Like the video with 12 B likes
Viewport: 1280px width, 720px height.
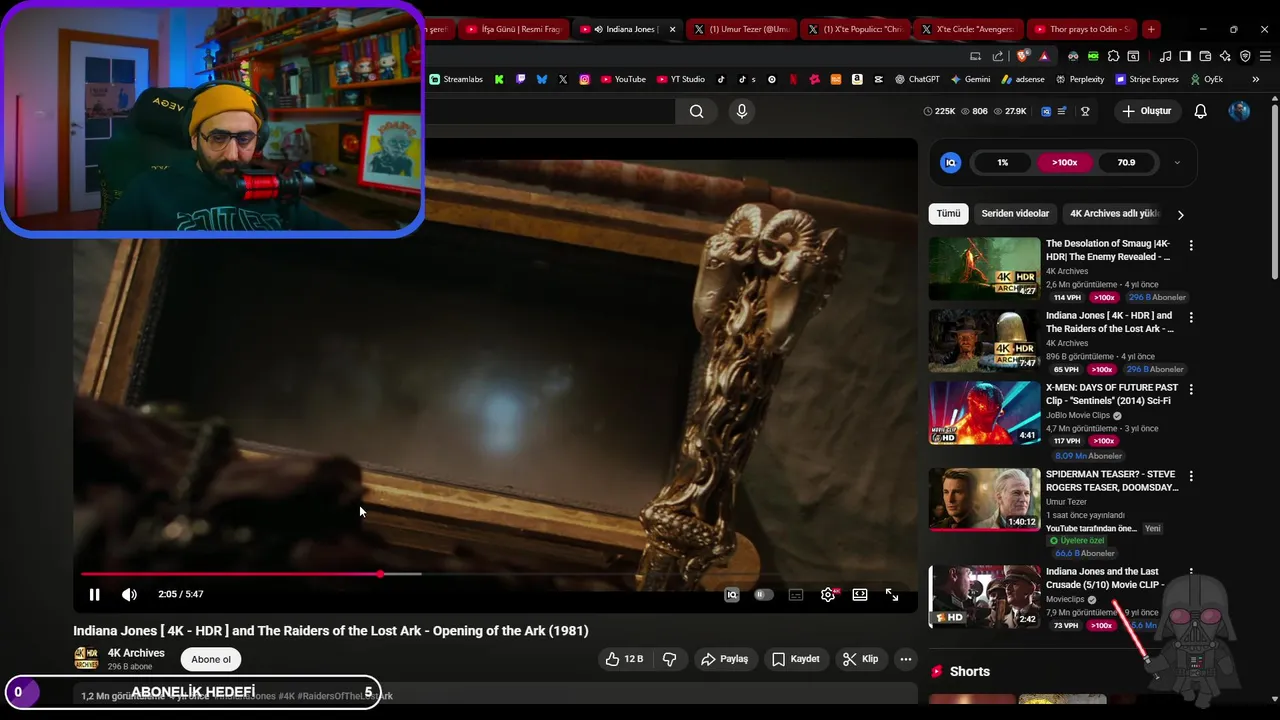(x=625, y=659)
